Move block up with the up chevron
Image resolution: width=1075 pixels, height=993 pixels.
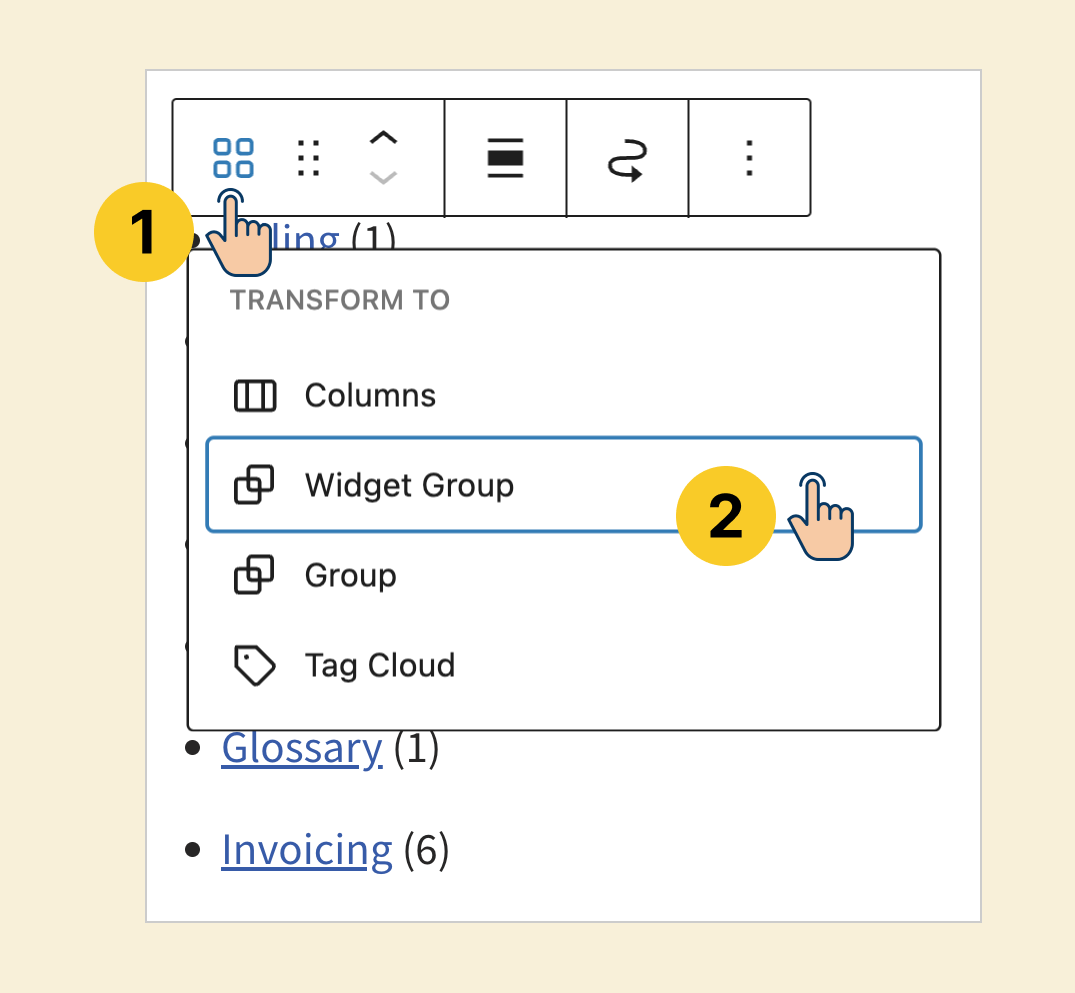pos(384,139)
